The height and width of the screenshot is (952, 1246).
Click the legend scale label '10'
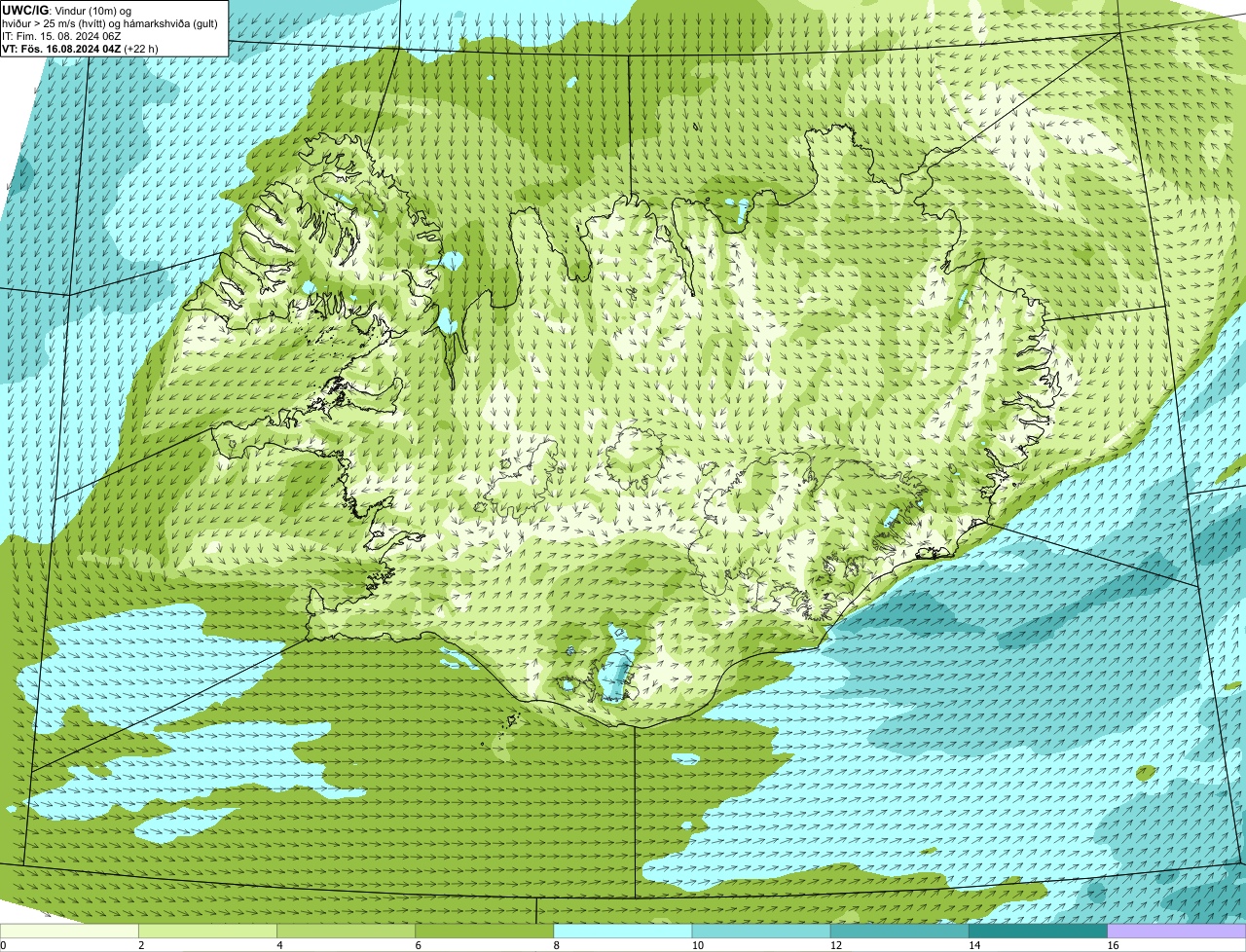tap(697, 945)
